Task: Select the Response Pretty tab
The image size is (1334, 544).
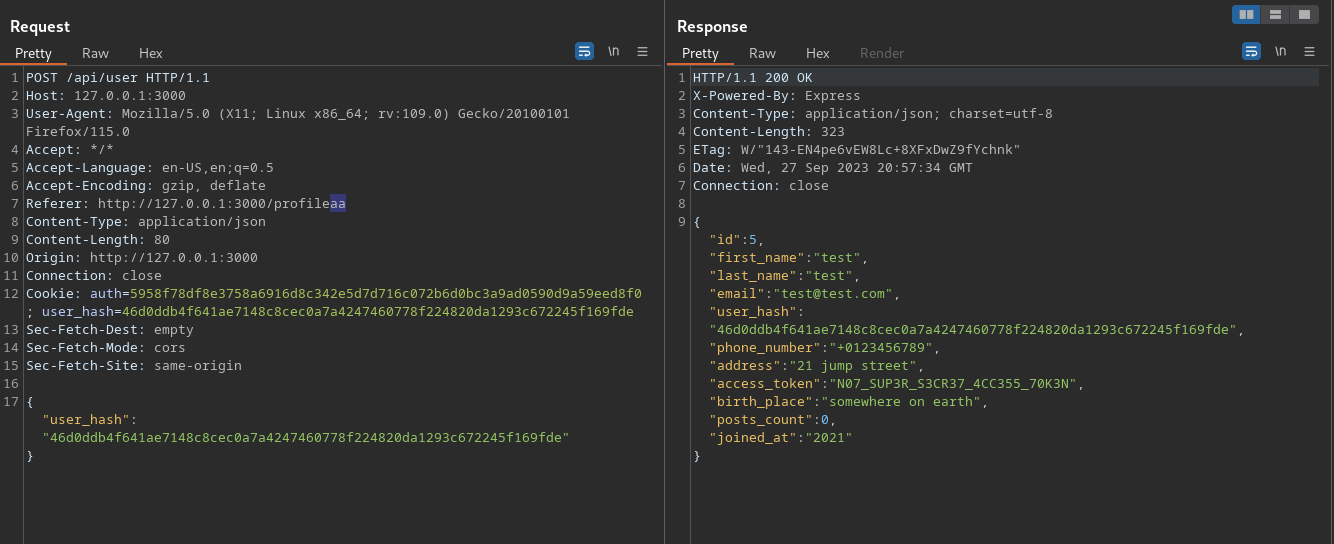Action: pyautogui.click(x=700, y=53)
